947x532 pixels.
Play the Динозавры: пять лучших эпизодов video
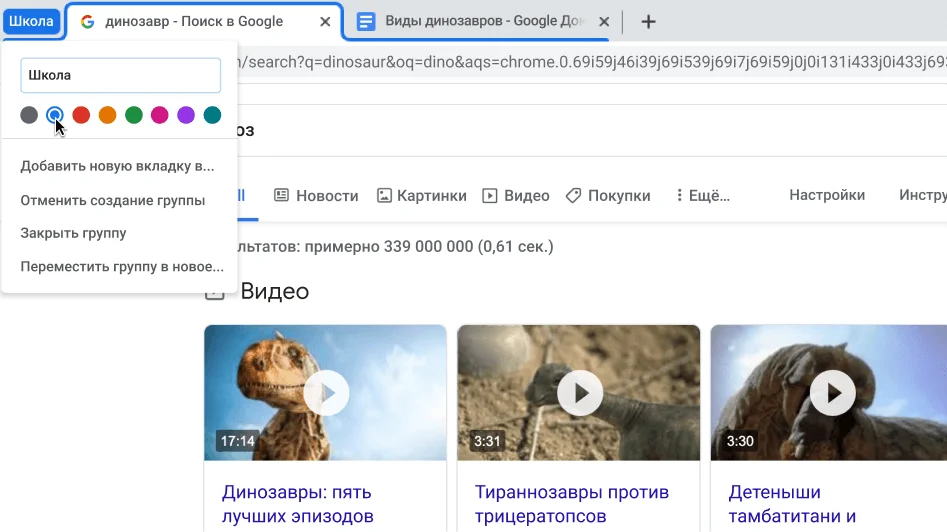point(325,393)
